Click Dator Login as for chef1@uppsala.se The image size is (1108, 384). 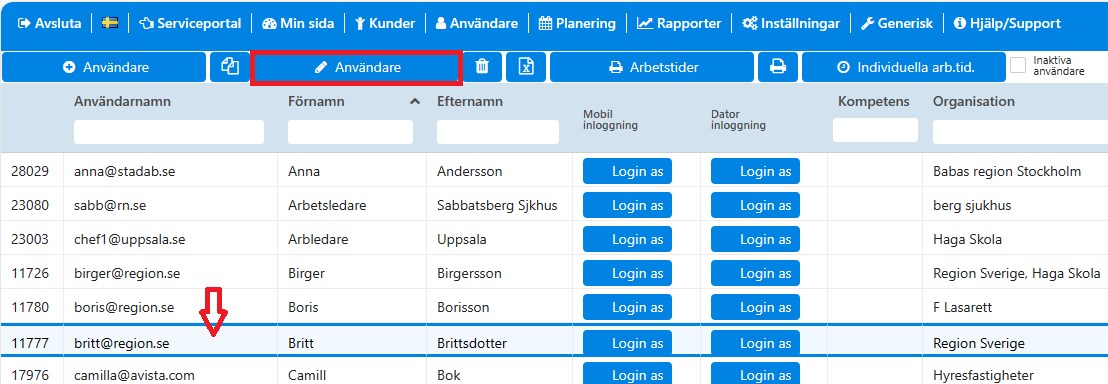(x=755, y=240)
